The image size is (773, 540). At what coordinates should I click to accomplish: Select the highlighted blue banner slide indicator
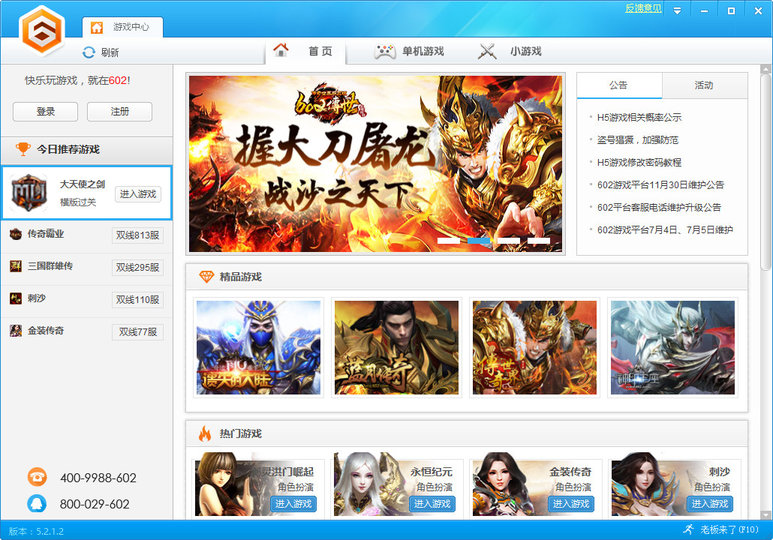tap(479, 241)
